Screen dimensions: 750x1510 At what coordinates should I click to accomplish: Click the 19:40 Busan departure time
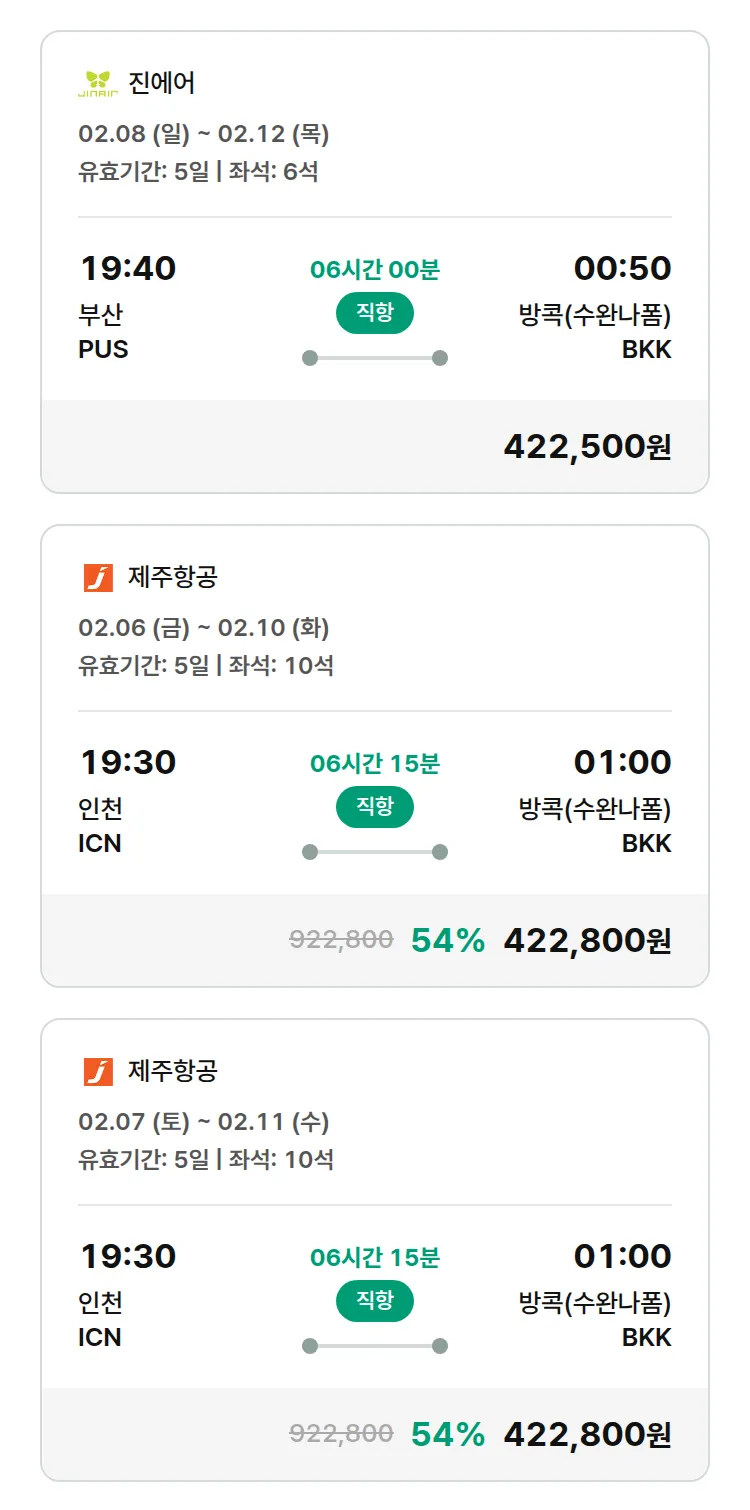(127, 268)
